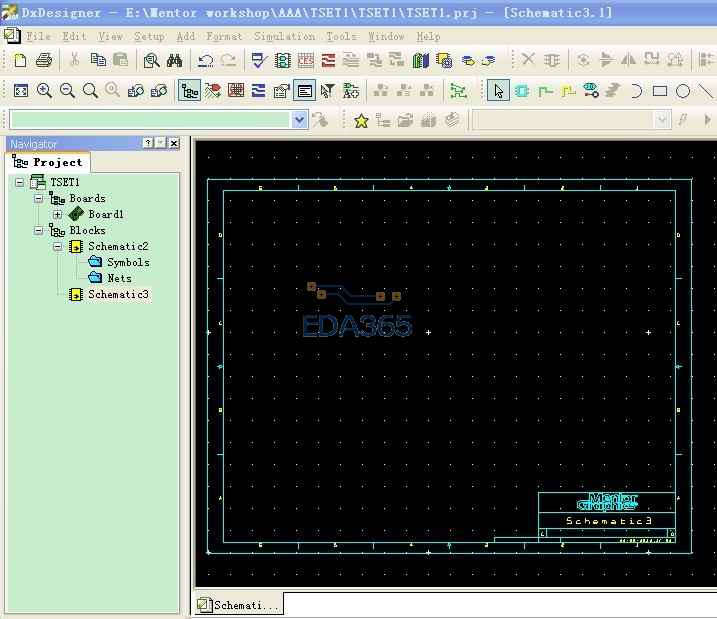
Task: Click the New document icon
Action: coord(20,61)
